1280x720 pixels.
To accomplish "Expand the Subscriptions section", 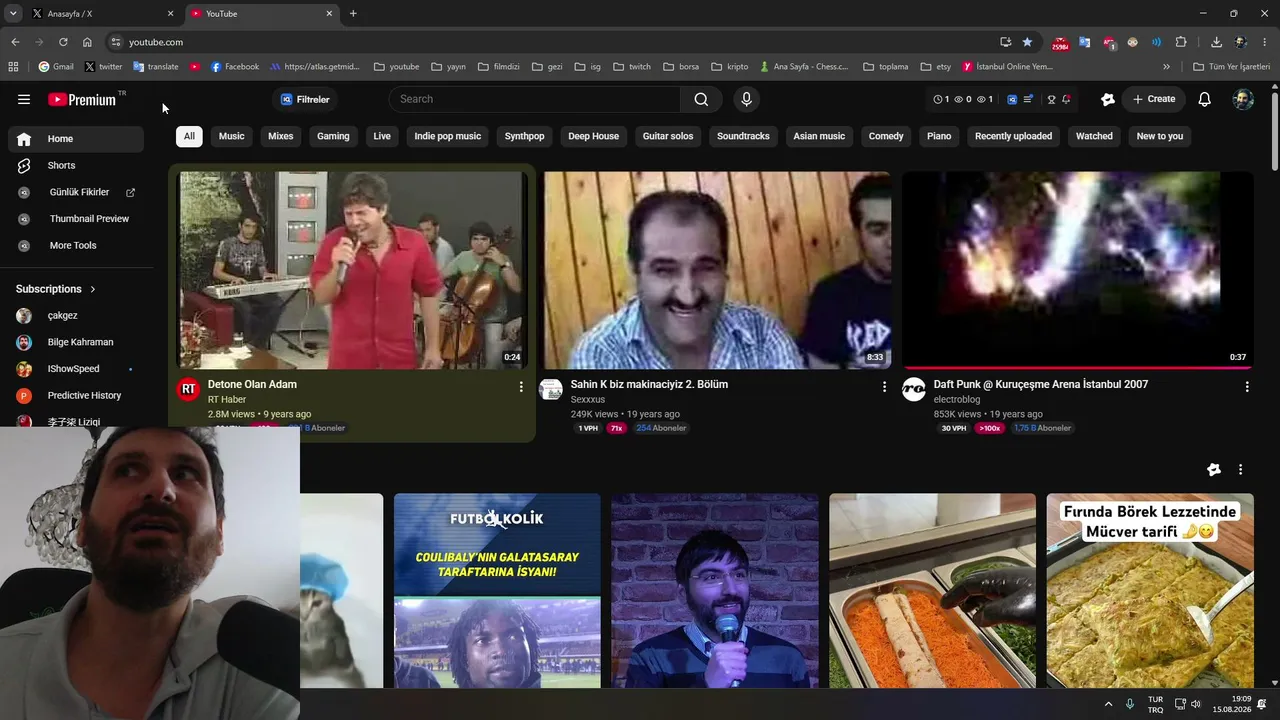I will (56, 289).
